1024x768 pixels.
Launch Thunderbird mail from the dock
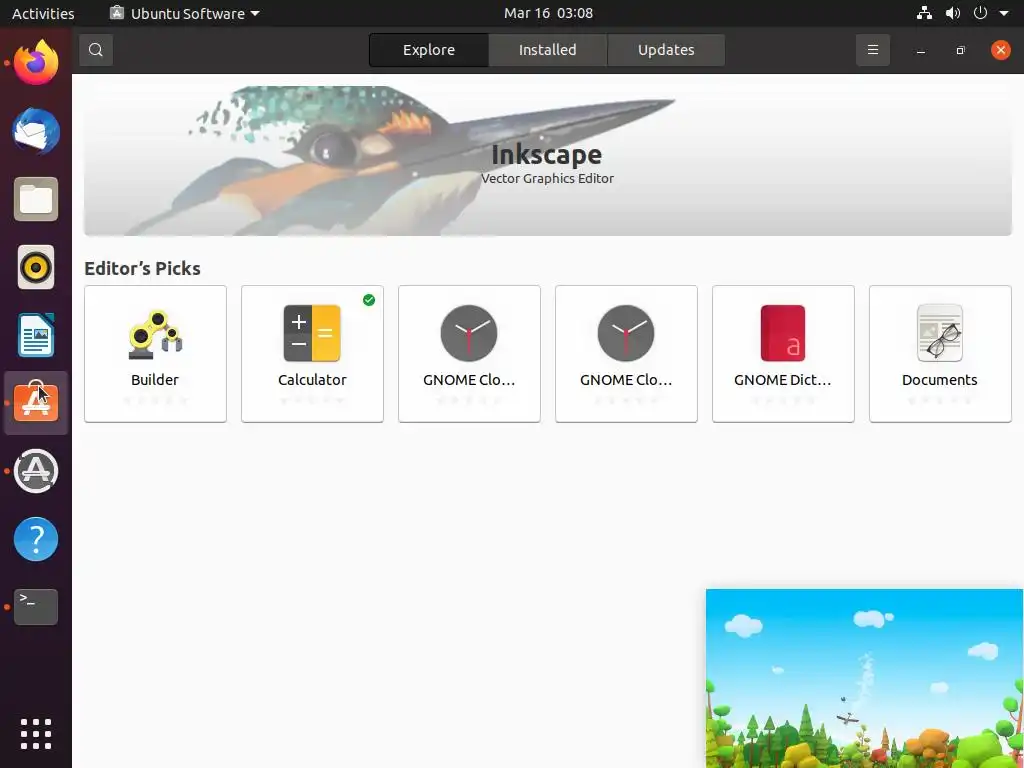coord(36,131)
